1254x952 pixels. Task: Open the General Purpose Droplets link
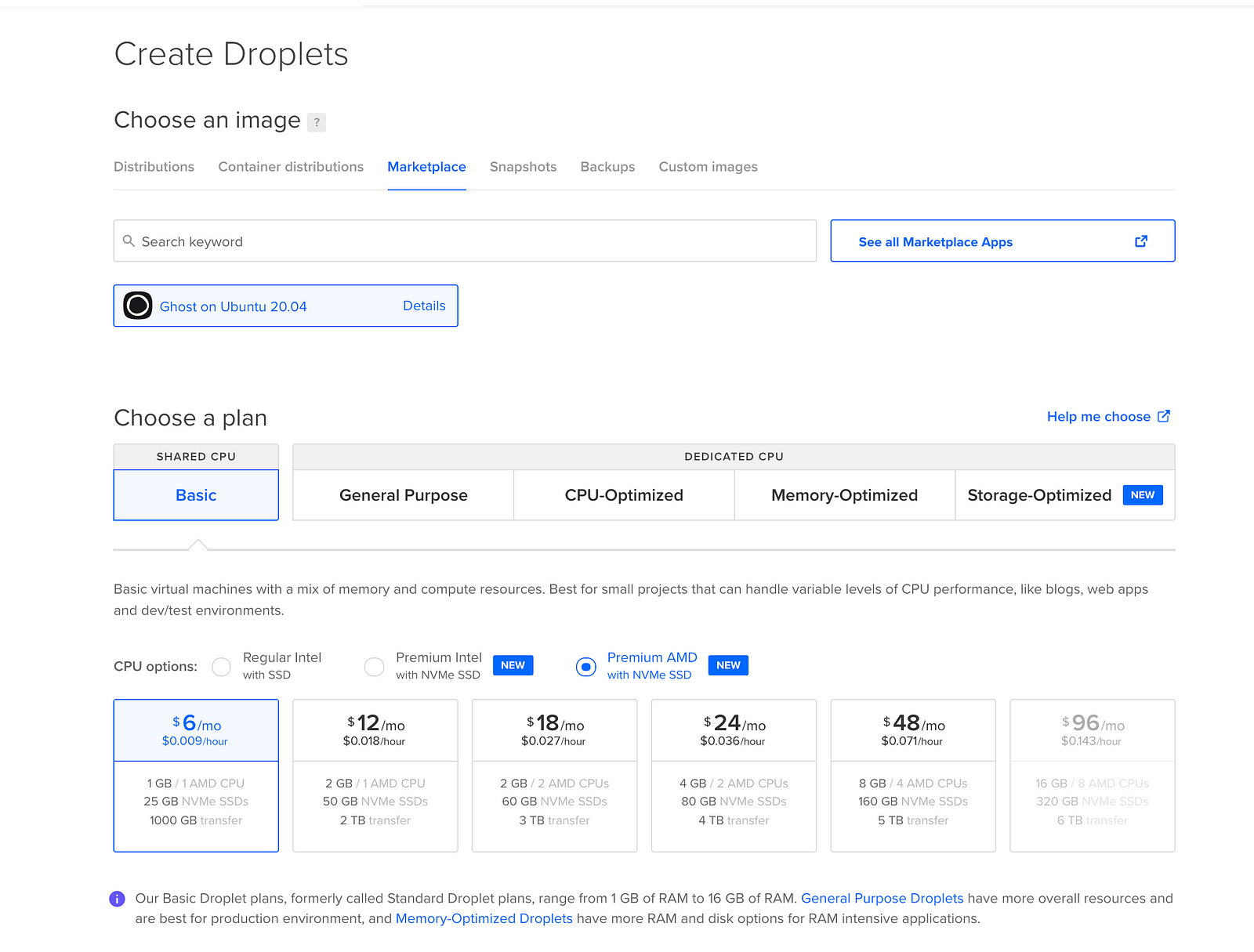(x=882, y=899)
